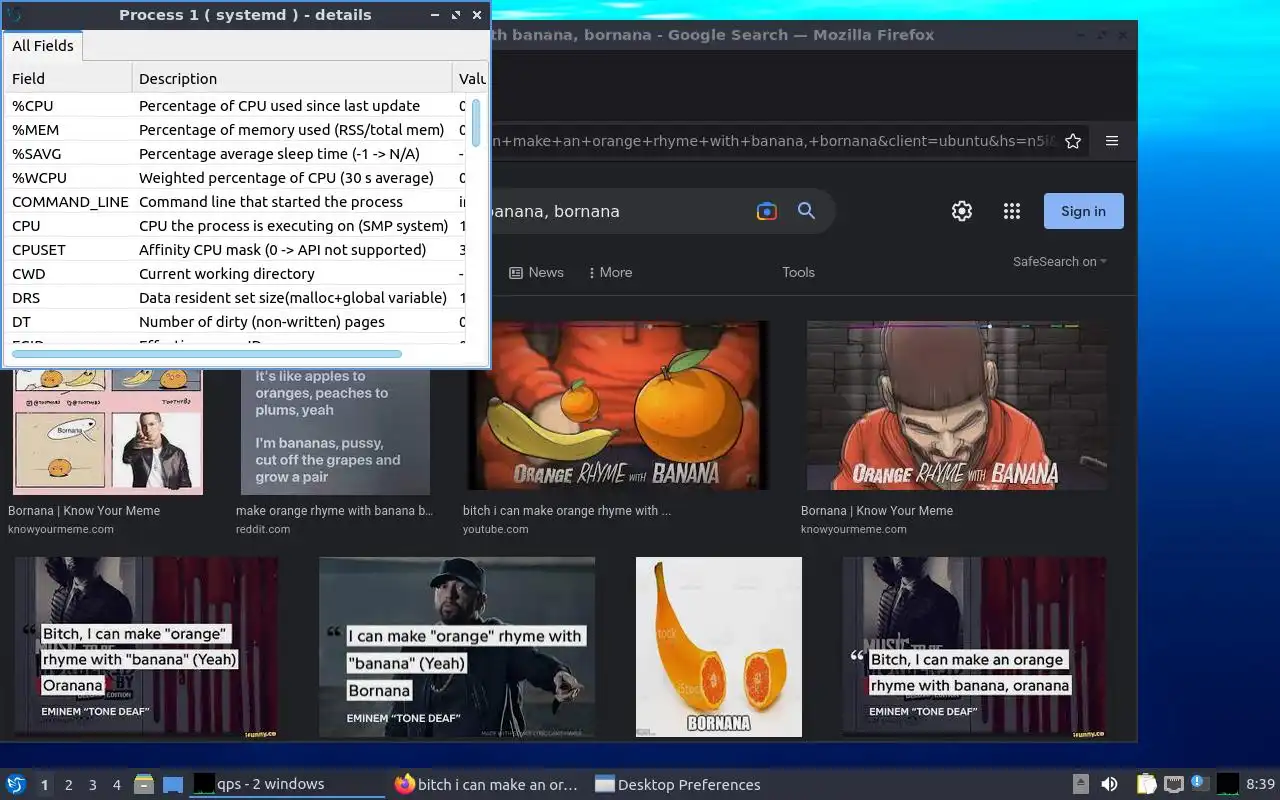The height and width of the screenshot is (800, 1280).
Task: Expand the More search options menu
Action: coord(610,272)
